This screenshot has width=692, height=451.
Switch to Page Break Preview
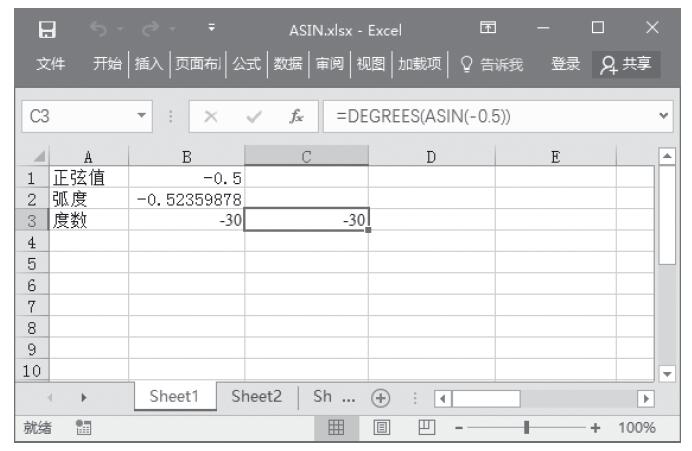click(x=424, y=427)
